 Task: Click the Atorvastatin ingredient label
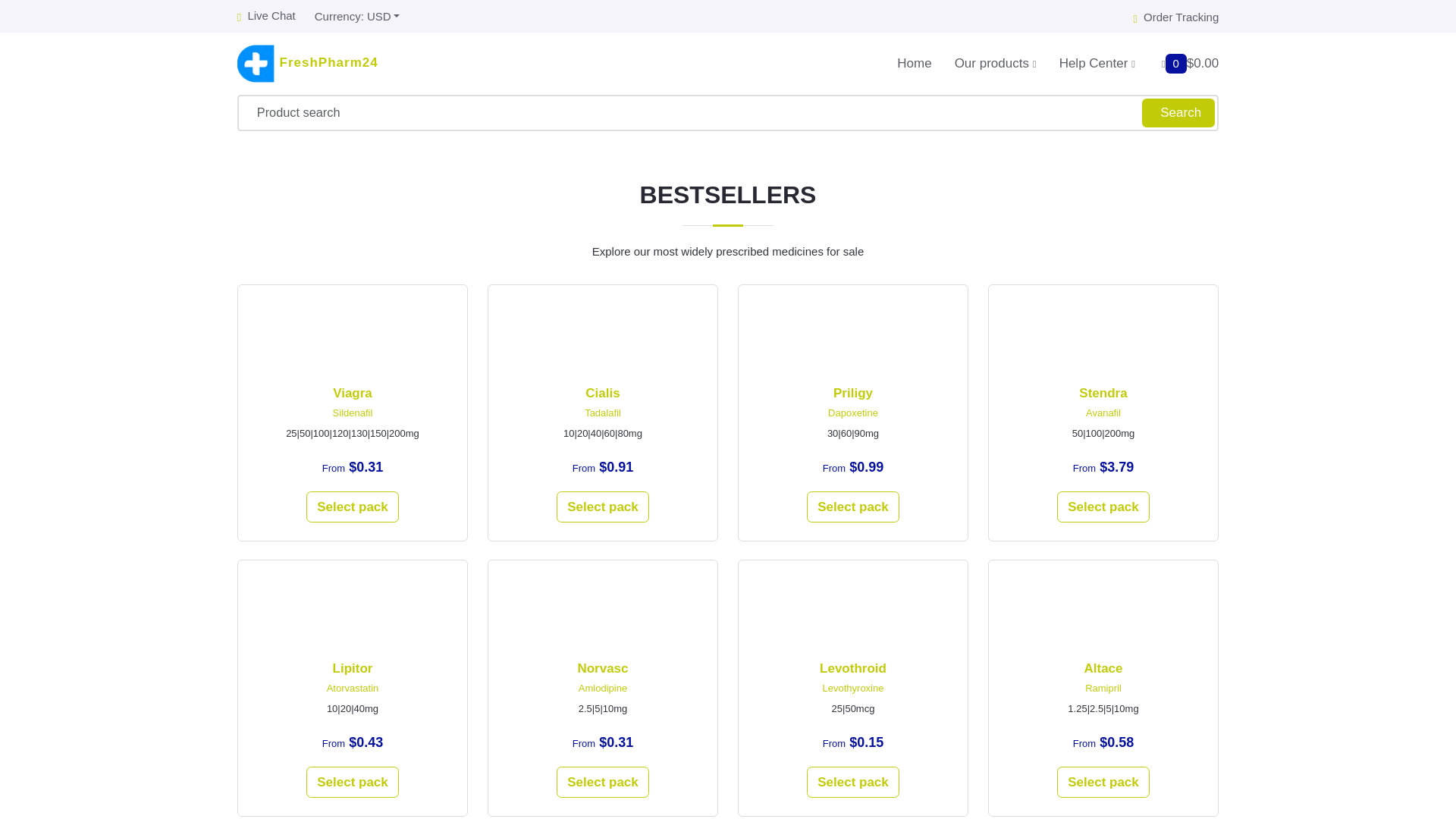(353, 689)
